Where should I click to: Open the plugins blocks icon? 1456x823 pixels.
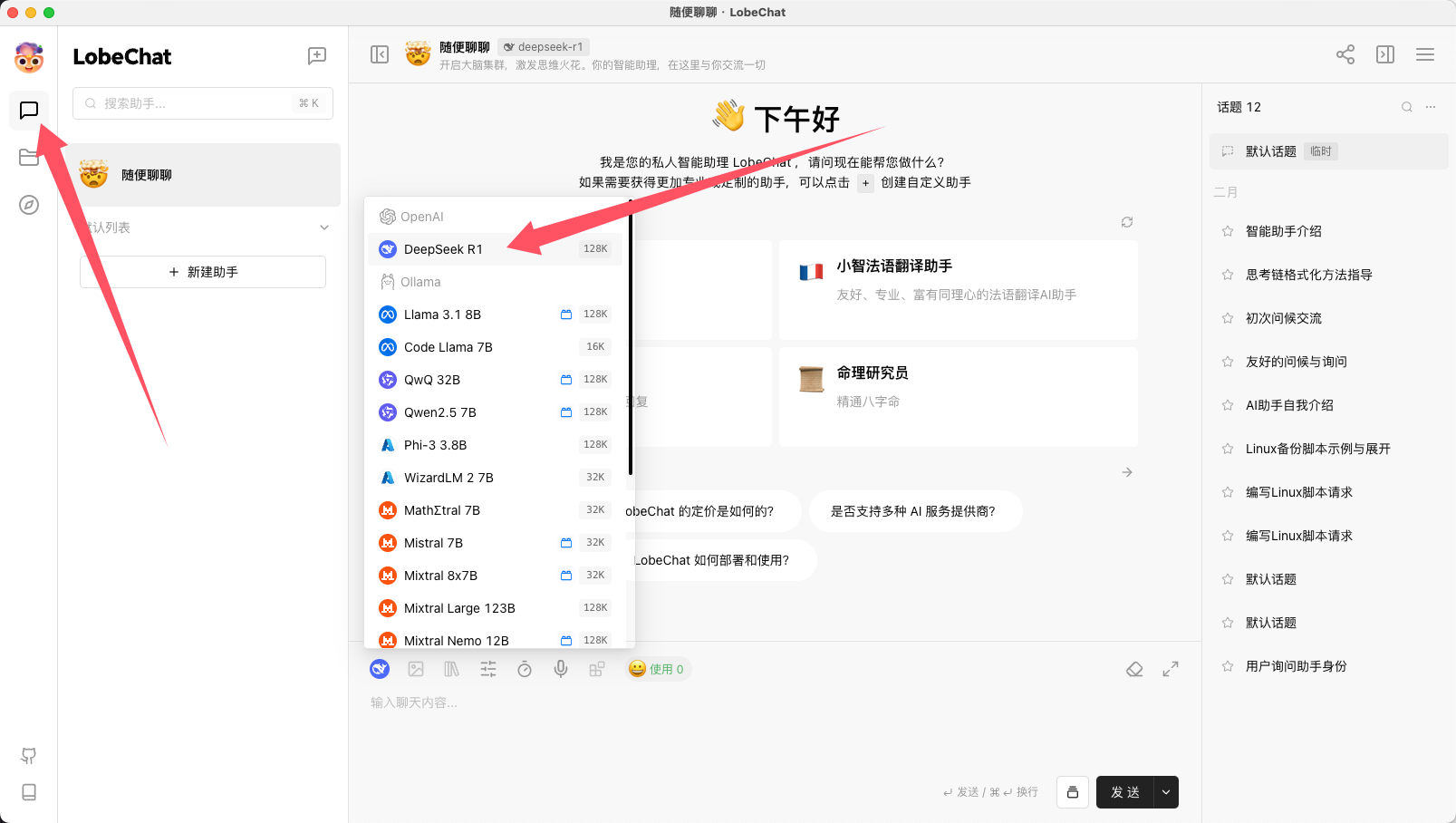(597, 669)
